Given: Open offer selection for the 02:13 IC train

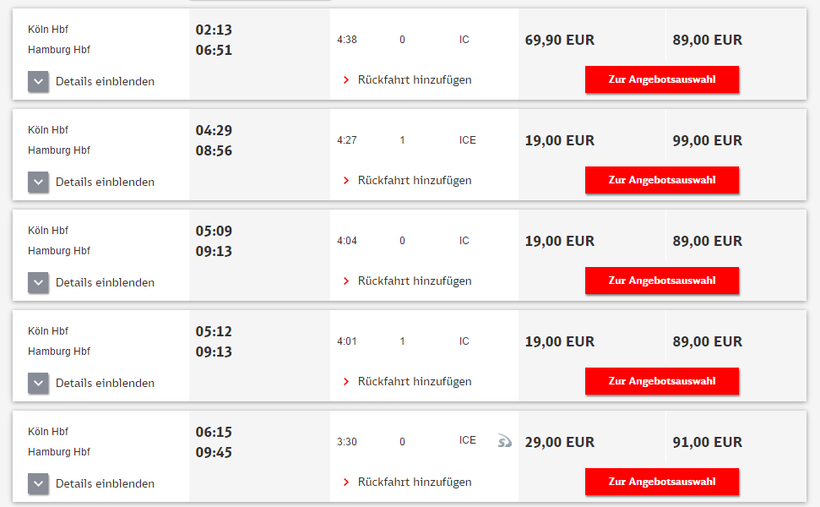Looking at the screenshot, I should 662,80.
